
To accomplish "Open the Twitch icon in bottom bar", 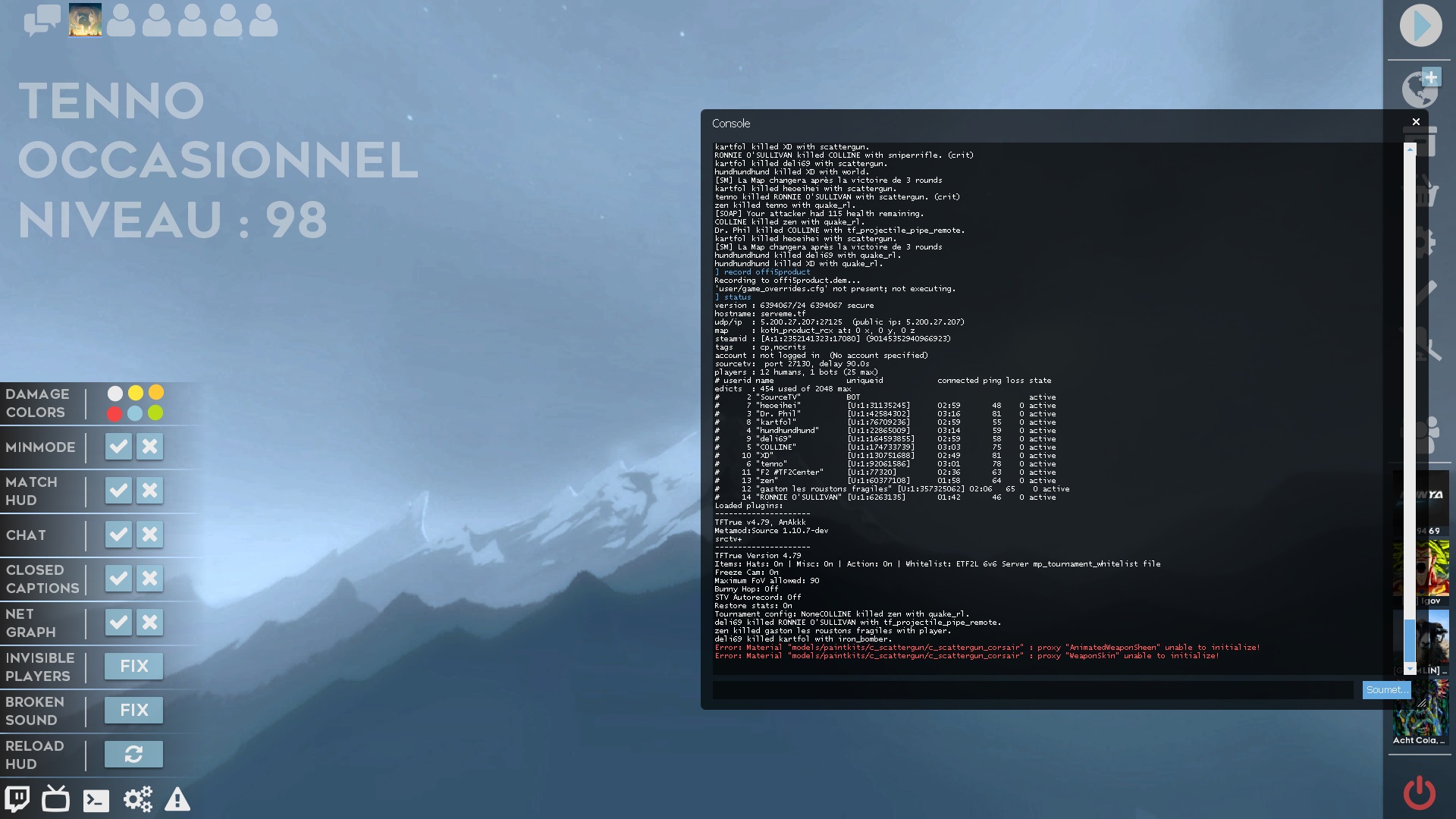I will [x=17, y=799].
